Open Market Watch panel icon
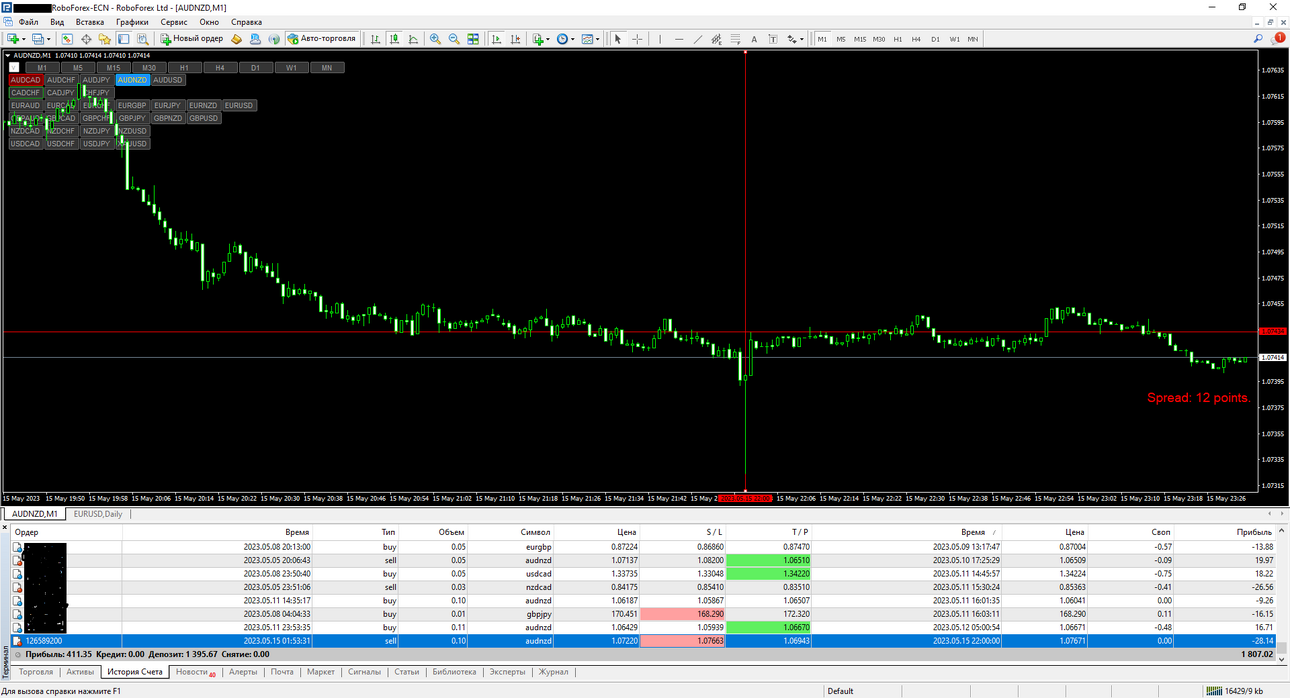The width and height of the screenshot is (1290, 698). click(67, 39)
